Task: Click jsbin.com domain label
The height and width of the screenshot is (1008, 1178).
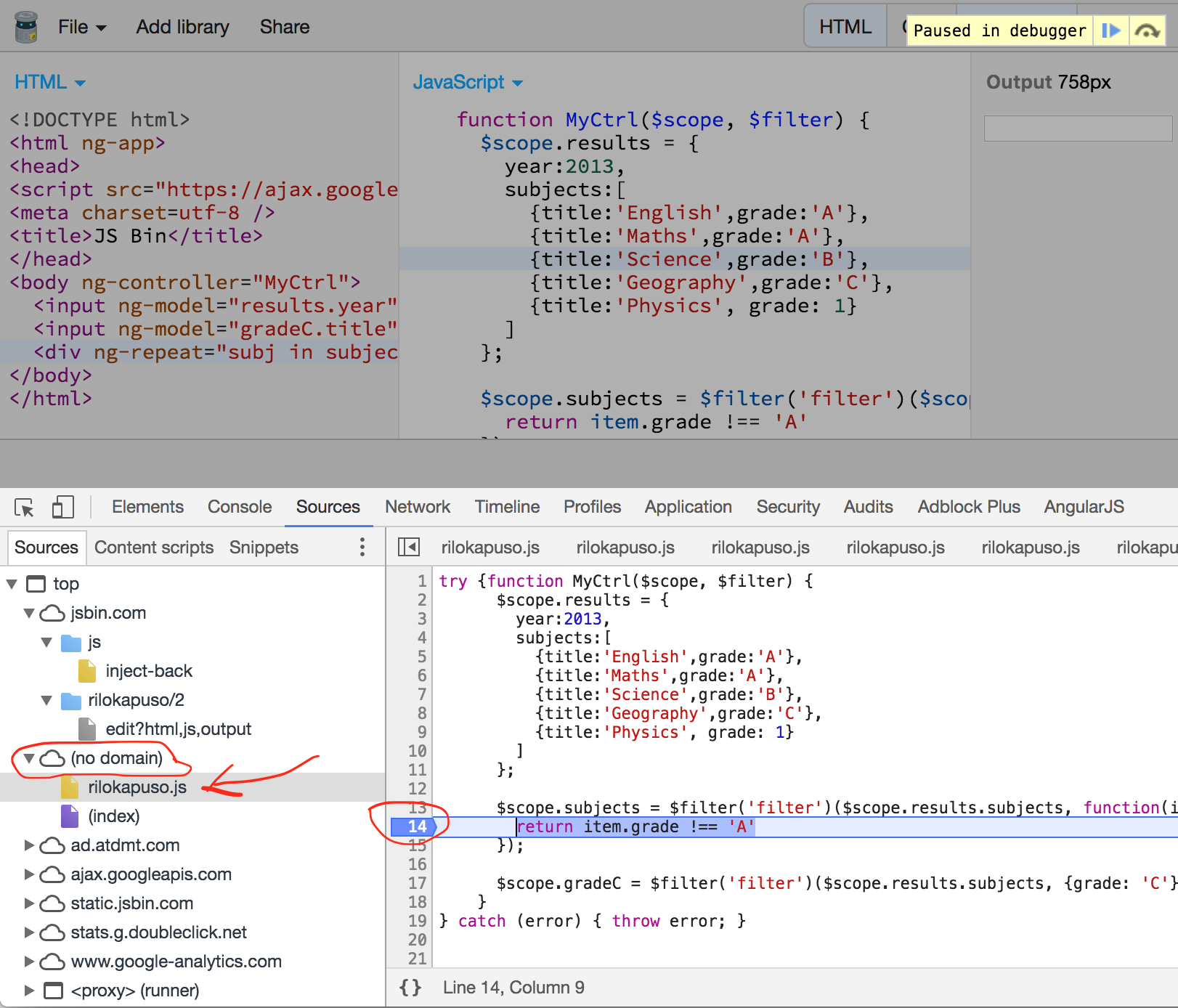Action: tap(108, 613)
